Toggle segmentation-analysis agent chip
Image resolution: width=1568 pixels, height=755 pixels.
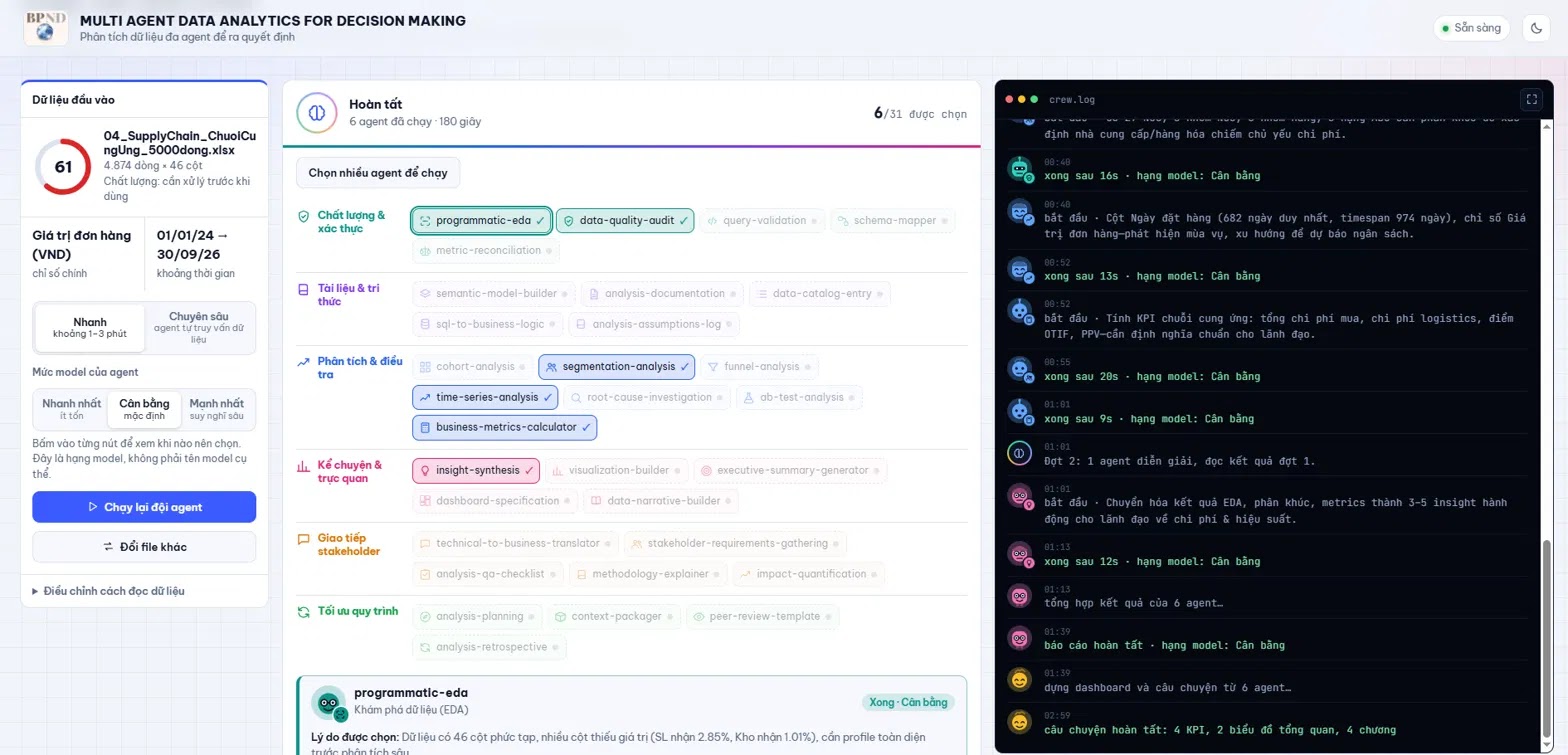pos(616,367)
